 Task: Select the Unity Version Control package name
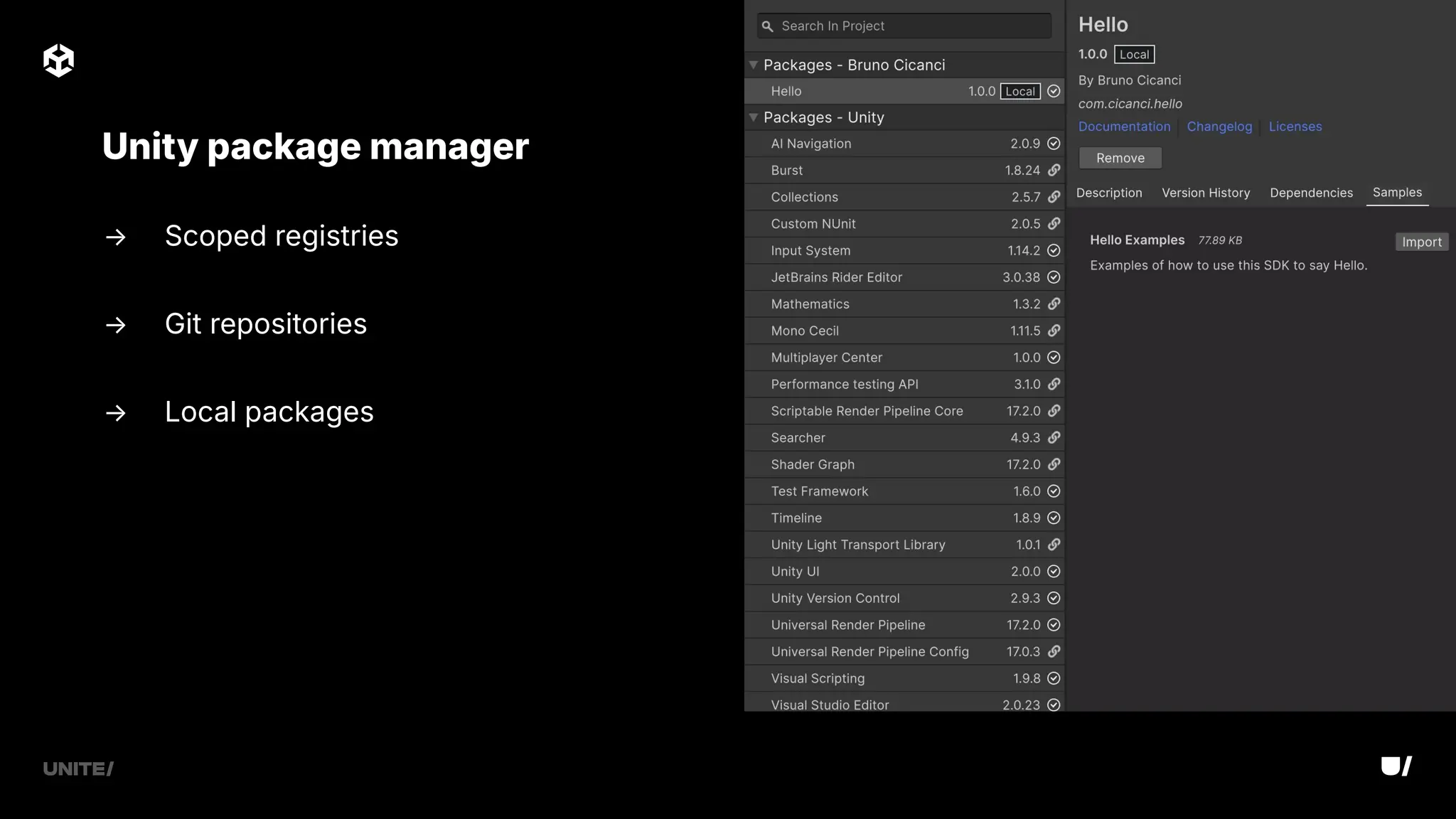point(835,599)
